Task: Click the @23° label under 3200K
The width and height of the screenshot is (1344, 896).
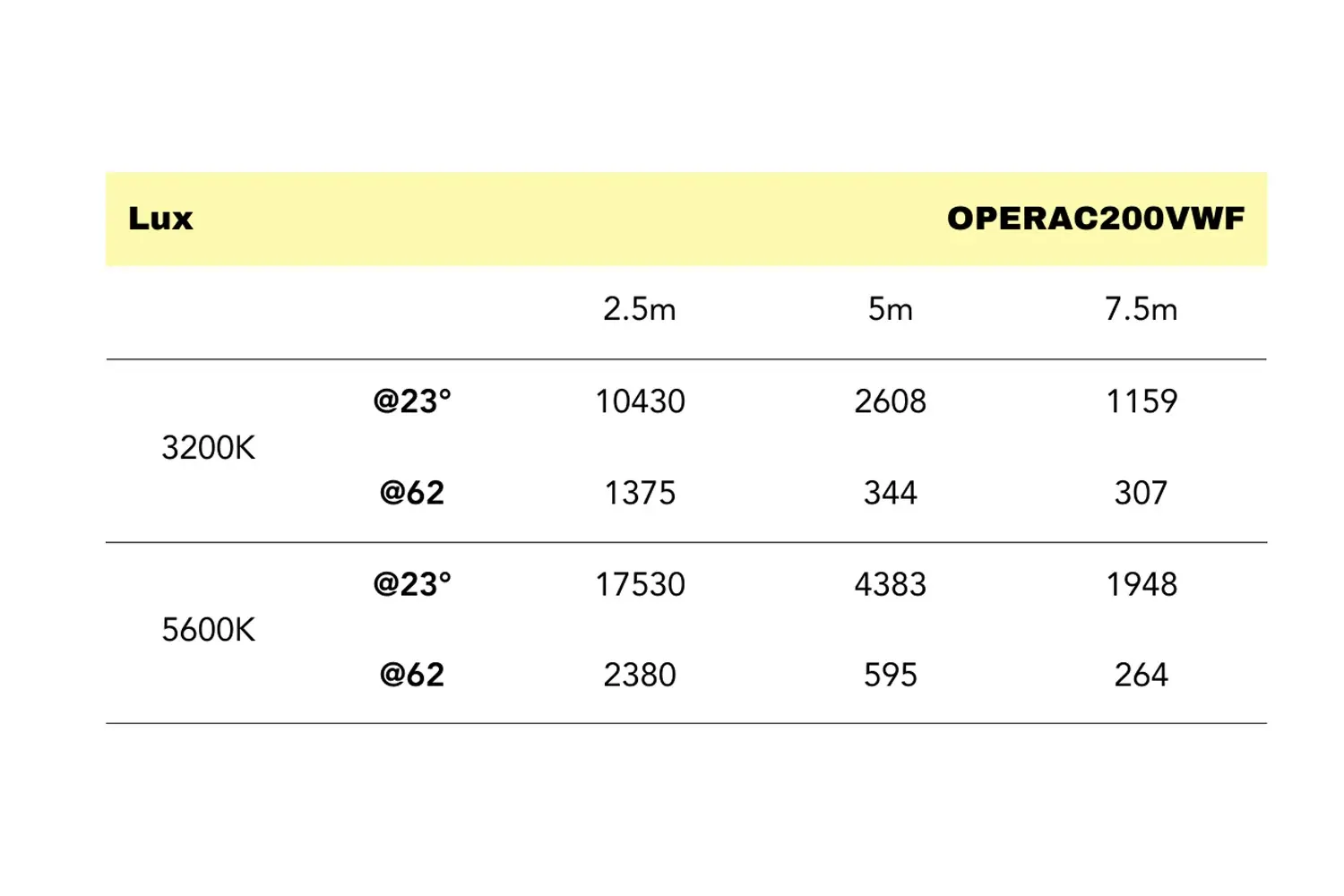Action: [x=412, y=401]
